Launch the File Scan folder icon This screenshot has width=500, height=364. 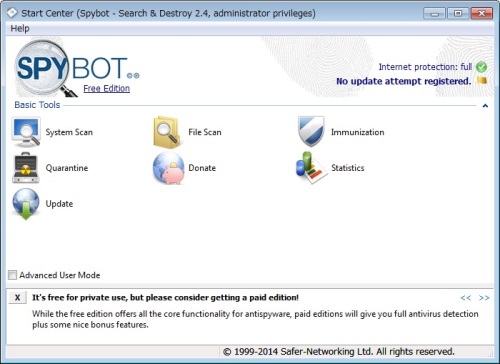point(167,132)
